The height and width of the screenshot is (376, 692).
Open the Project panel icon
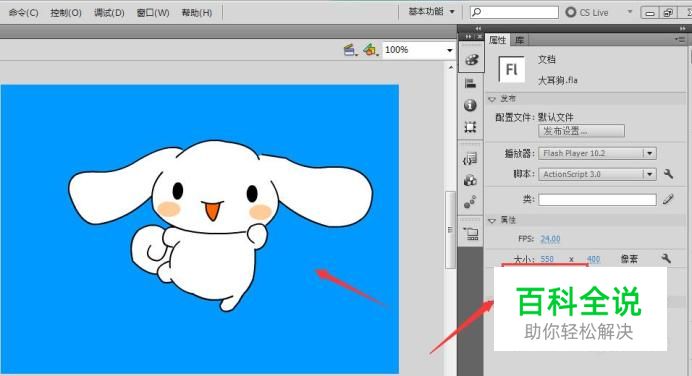click(x=471, y=233)
